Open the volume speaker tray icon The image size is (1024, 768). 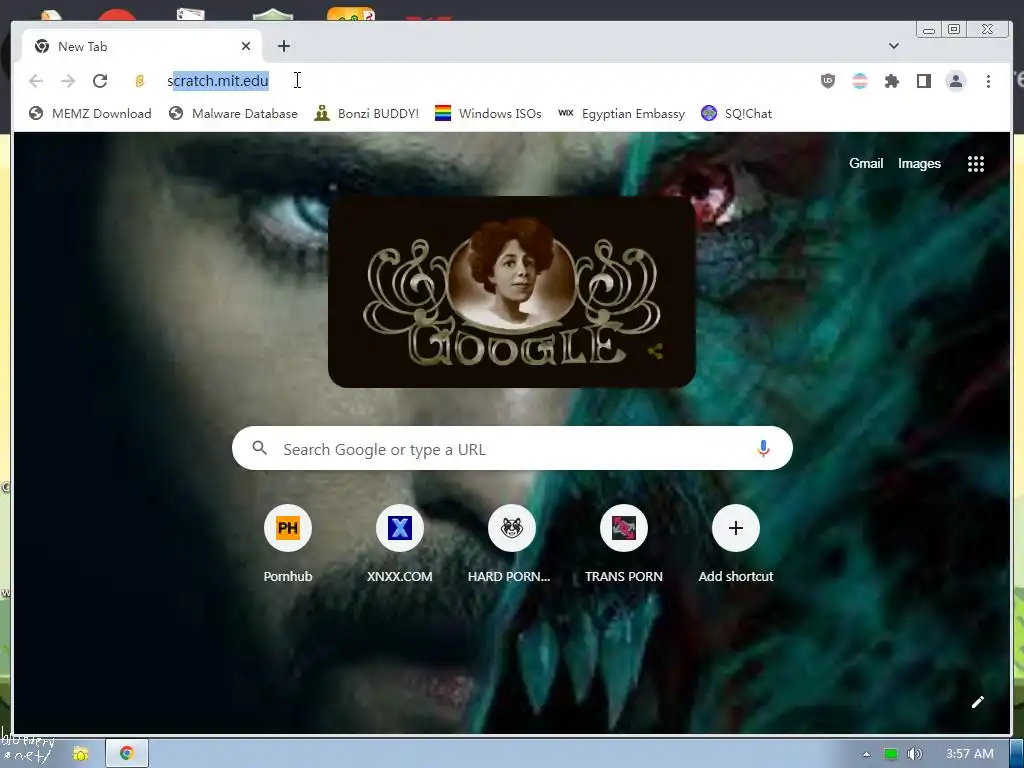pyautogui.click(x=915, y=754)
